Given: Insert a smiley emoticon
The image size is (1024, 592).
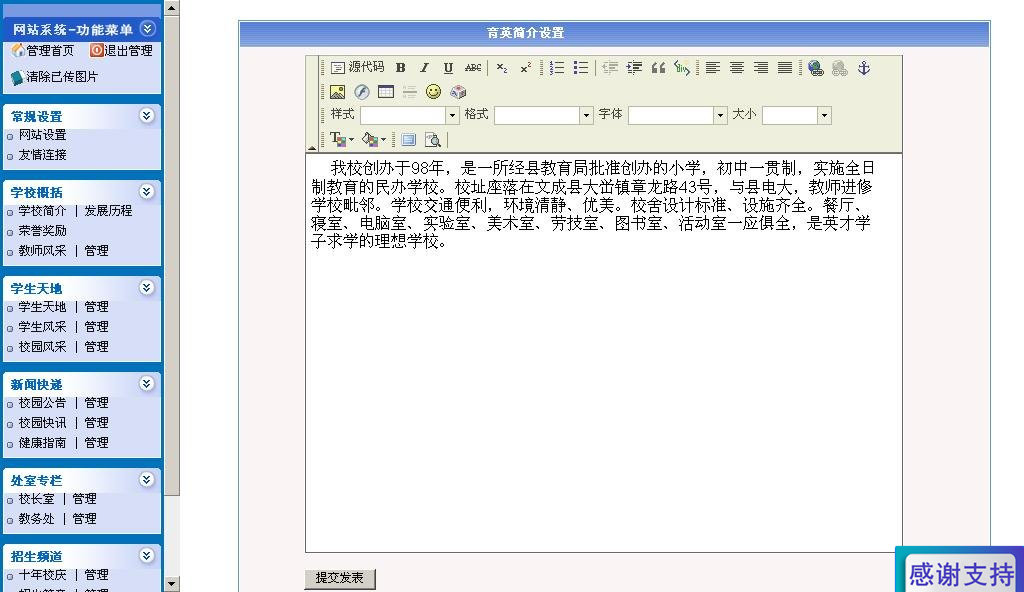Looking at the screenshot, I should click(x=434, y=91).
